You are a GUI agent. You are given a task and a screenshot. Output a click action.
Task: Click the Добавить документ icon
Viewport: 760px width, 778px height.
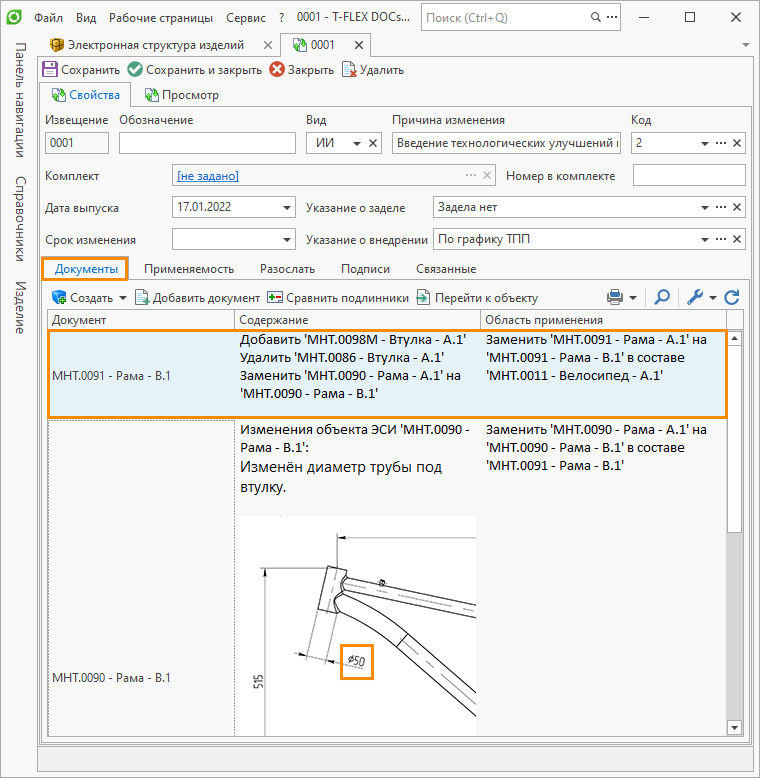pos(143,297)
